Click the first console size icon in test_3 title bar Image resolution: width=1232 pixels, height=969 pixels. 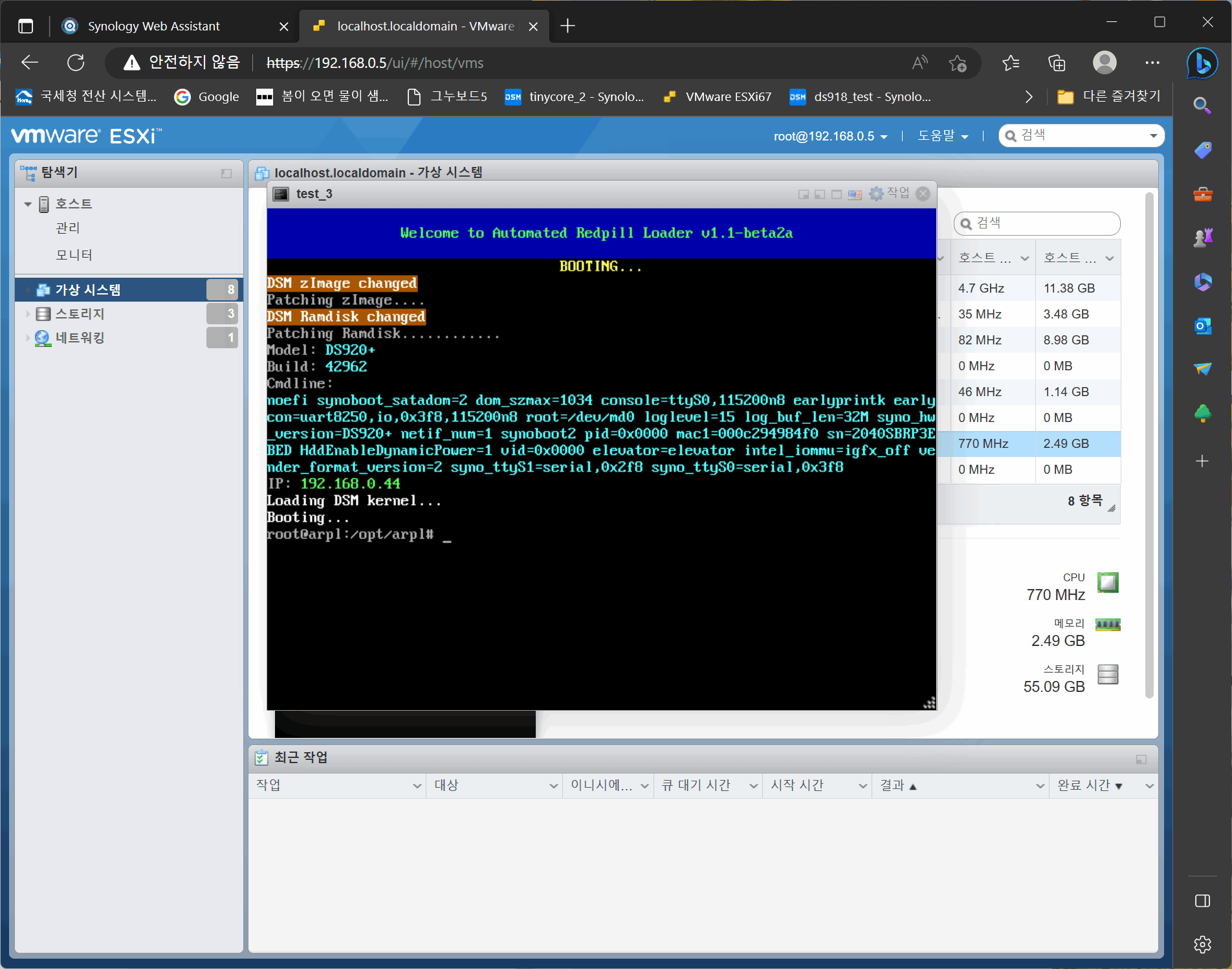(x=804, y=194)
